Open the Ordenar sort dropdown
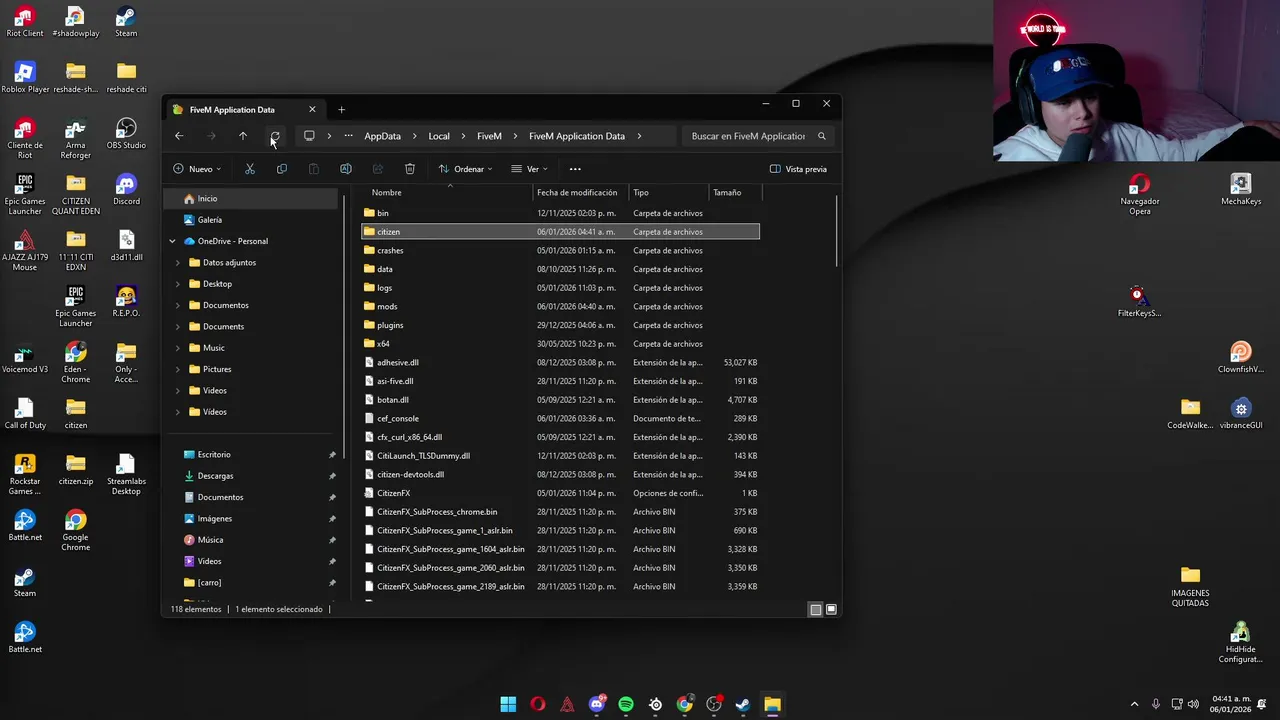Viewport: 1280px width, 720px height. (465, 169)
